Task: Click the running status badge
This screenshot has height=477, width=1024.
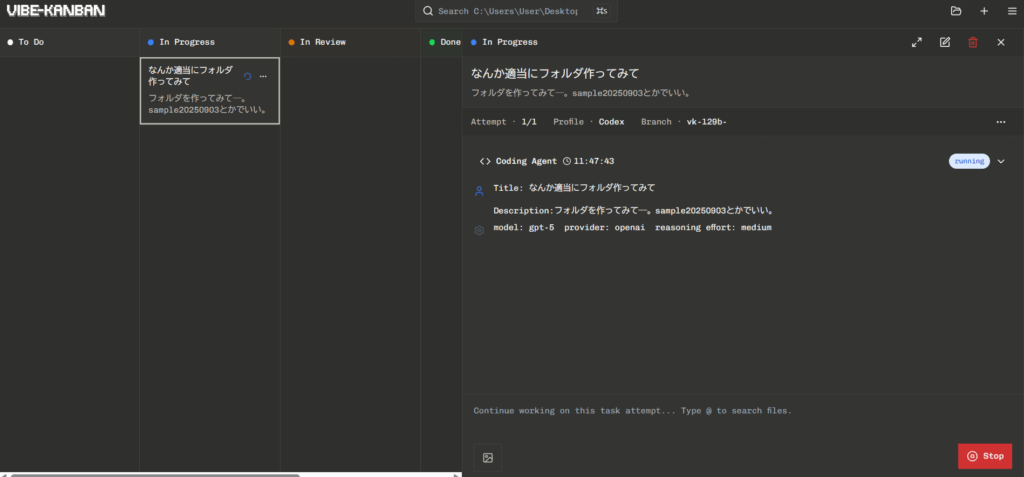Action: tap(968, 161)
